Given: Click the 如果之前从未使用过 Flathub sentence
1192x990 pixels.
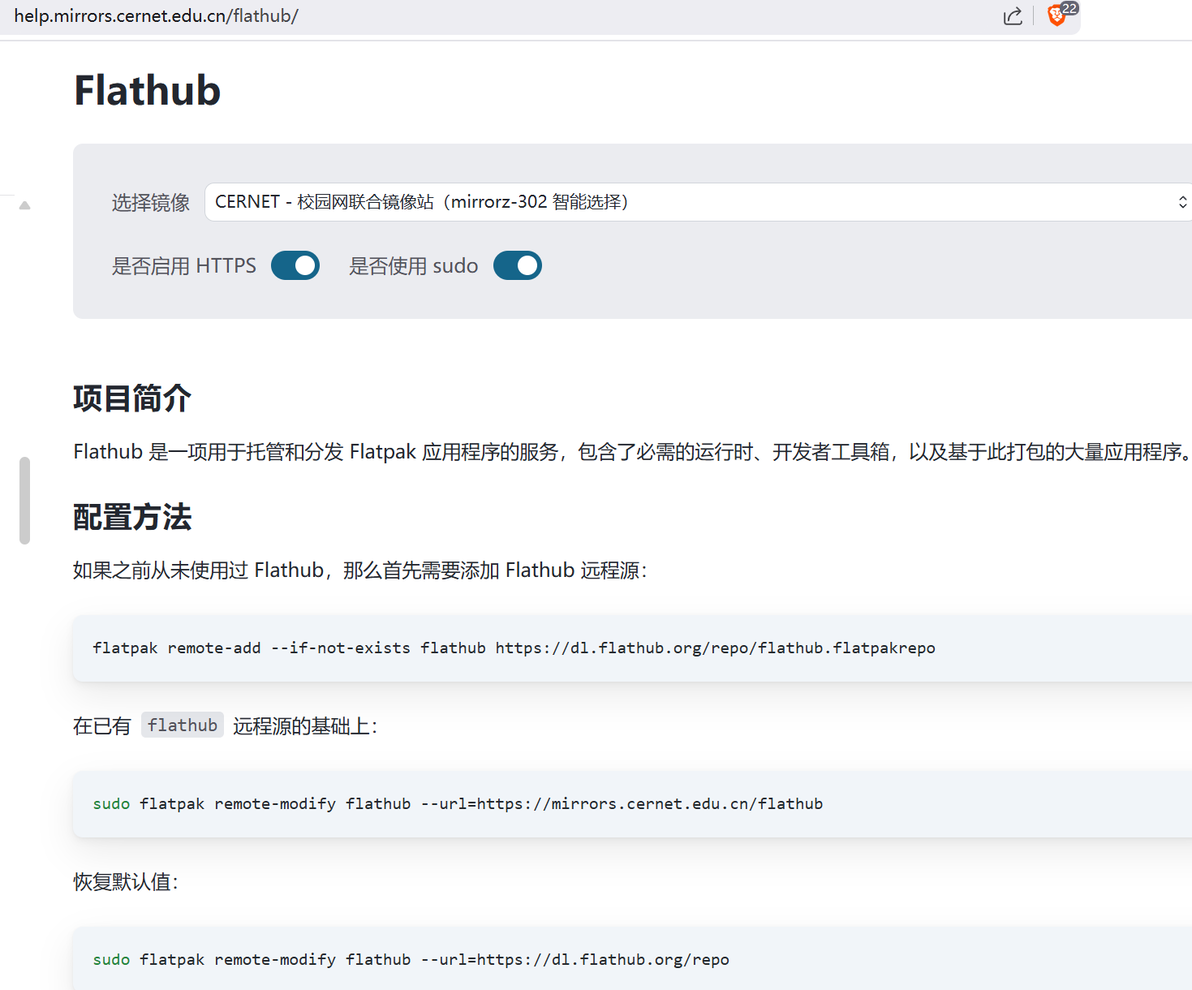Looking at the screenshot, I should click(360, 570).
